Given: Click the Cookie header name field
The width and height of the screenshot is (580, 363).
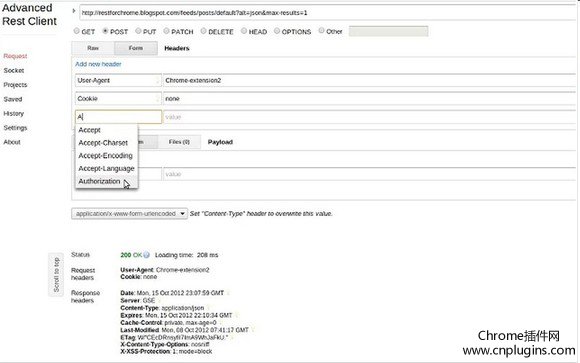Looking at the screenshot, I should pyautogui.click(x=118, y=98).
